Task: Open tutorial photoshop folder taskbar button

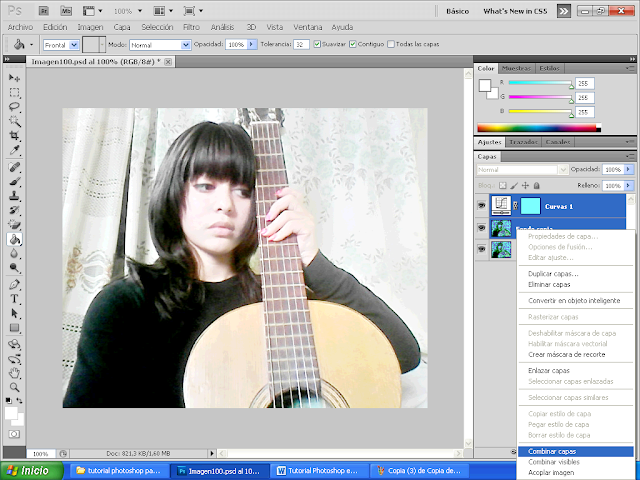Action: coord(119,471)
